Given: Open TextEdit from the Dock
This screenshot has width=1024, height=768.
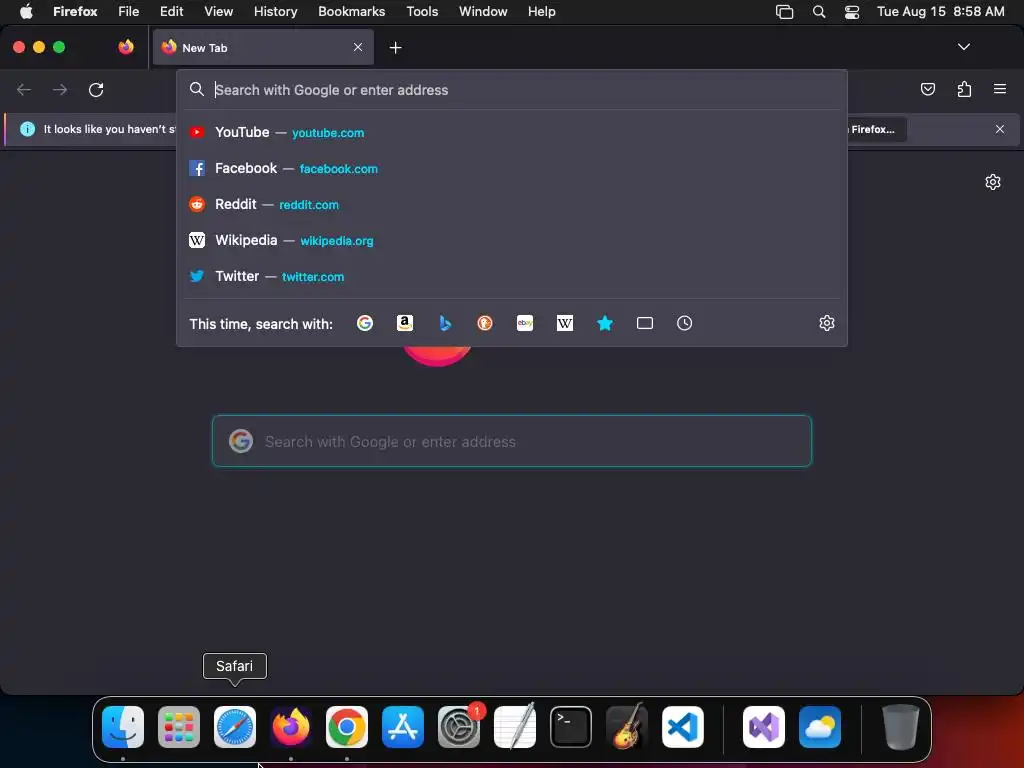Looking at the screenshot, I should coord(515,727).
